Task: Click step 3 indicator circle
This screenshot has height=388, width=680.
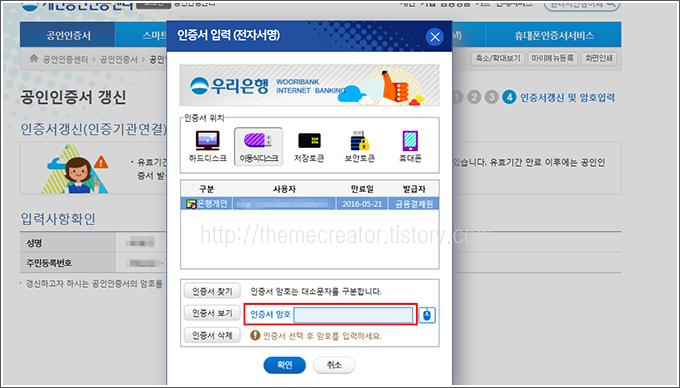Action: click(492, 97)
